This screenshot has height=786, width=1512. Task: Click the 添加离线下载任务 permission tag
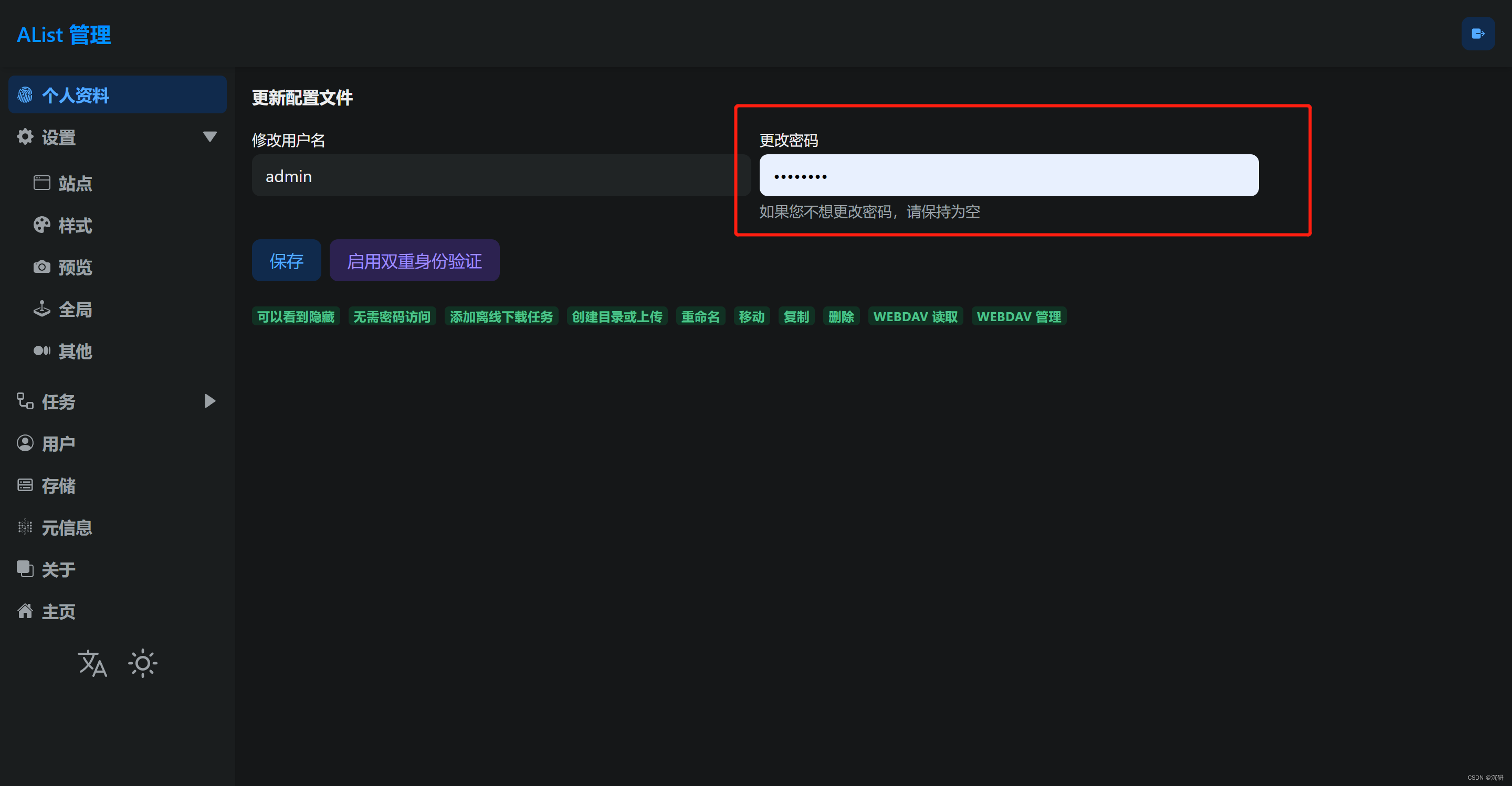pos(501,316)
